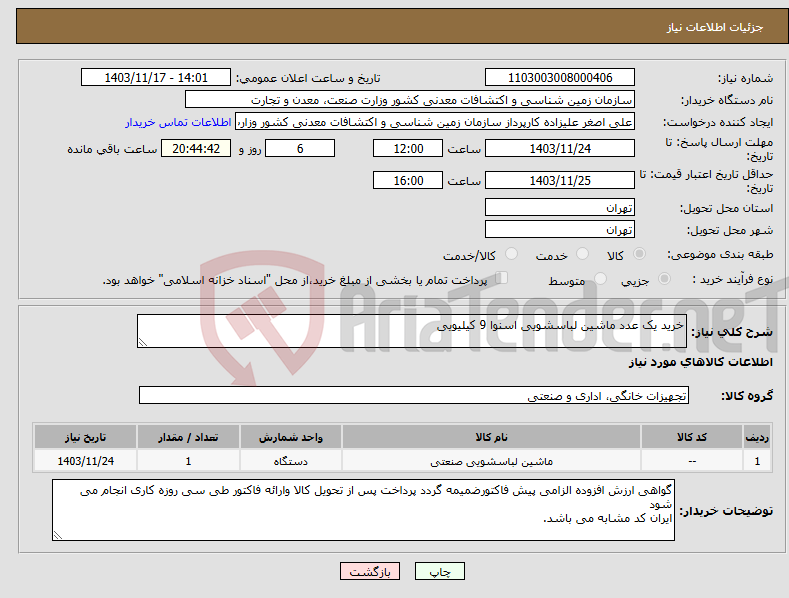Image resolution: width=789 pixels, height=598 pixels.
Task: Select the کالا radio button
Action: point(639,254)
